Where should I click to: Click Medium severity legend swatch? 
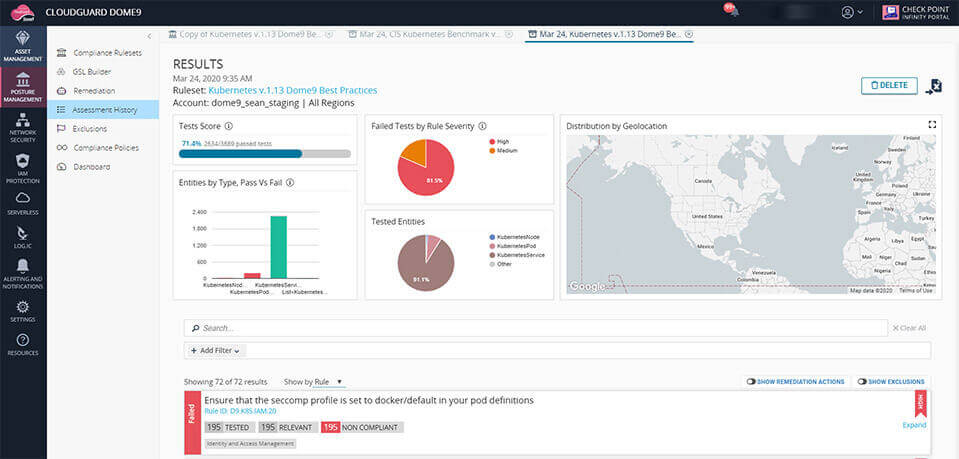(x=492, y=151)
